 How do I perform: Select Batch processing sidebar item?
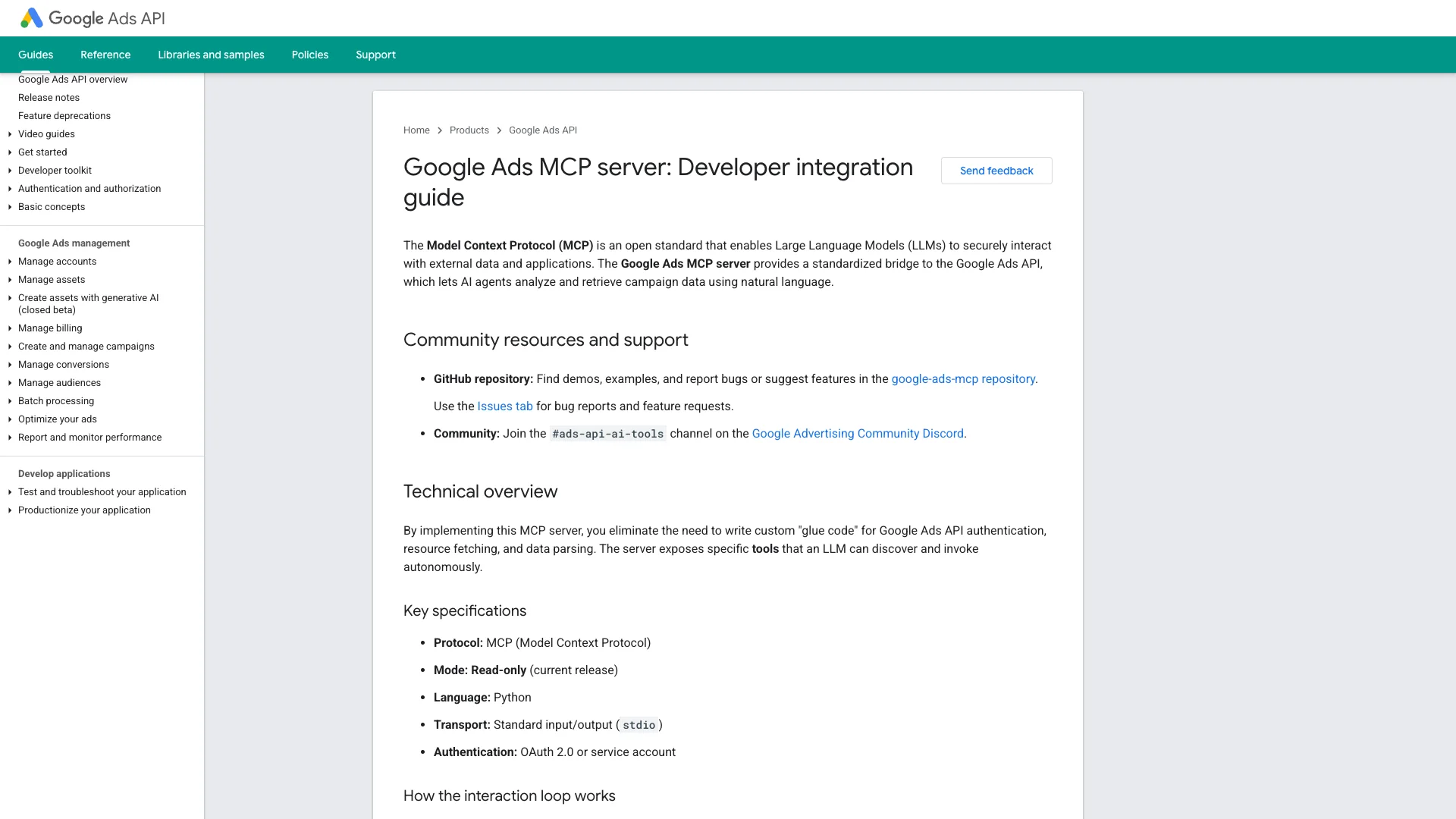click(x=56, y=401)
